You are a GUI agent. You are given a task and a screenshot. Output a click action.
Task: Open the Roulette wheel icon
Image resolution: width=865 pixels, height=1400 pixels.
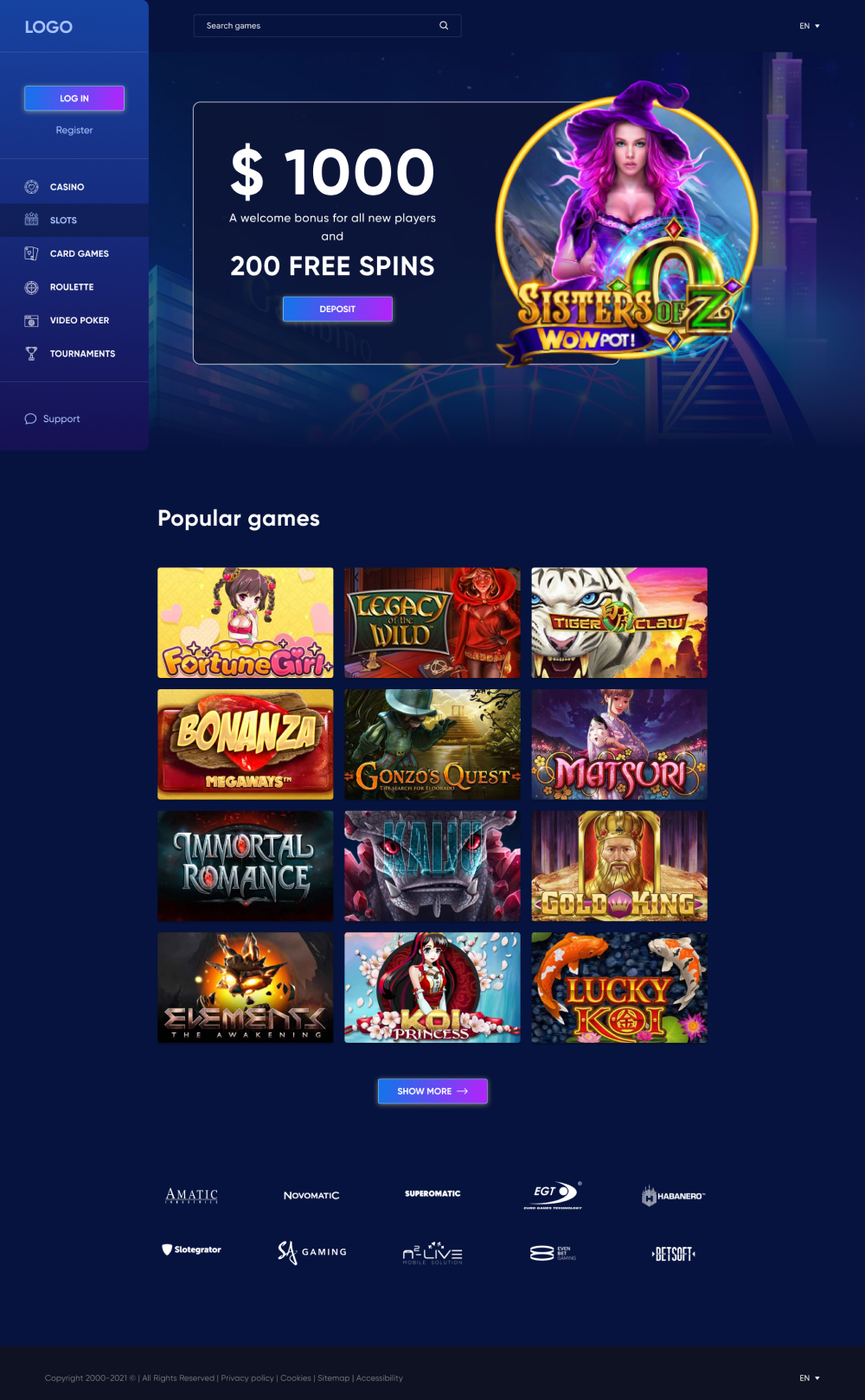(x=31, y=287)
